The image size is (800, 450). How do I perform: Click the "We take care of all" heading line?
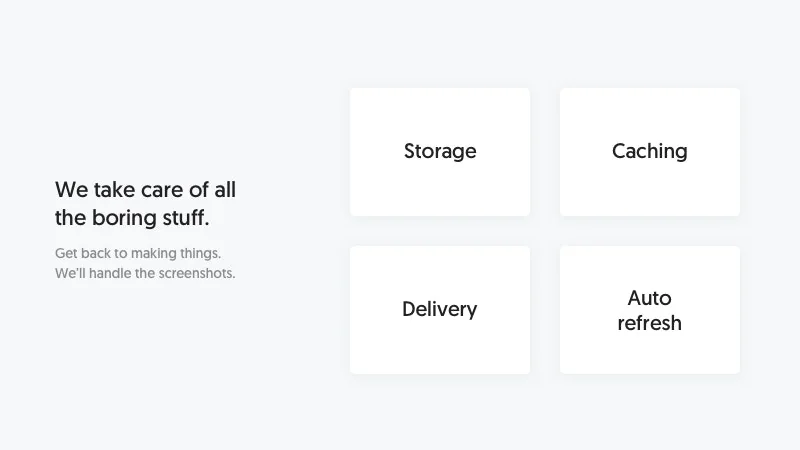tap(145, 190)
